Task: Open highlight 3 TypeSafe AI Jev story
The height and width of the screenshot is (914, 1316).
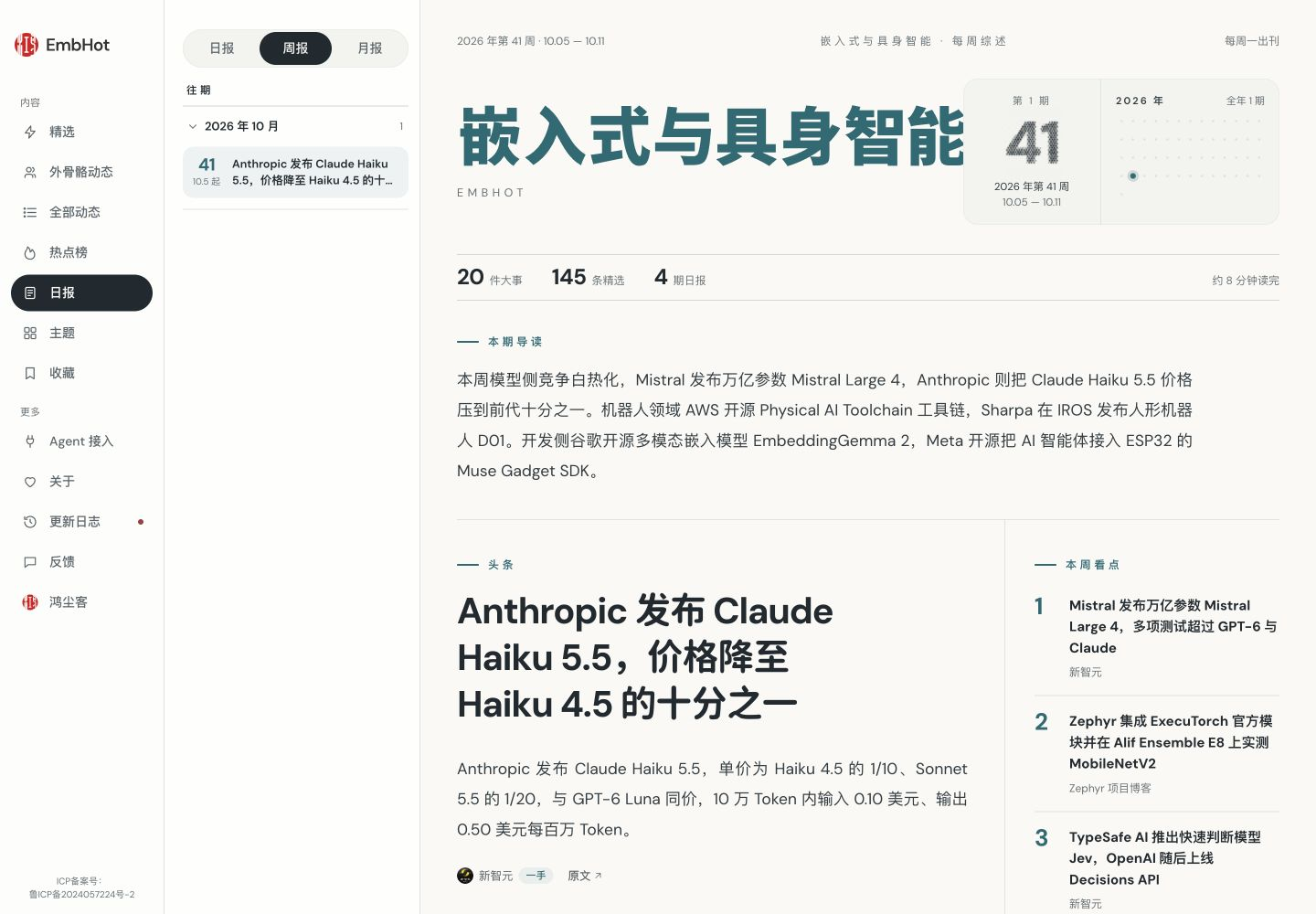Action: point(1157,868)
